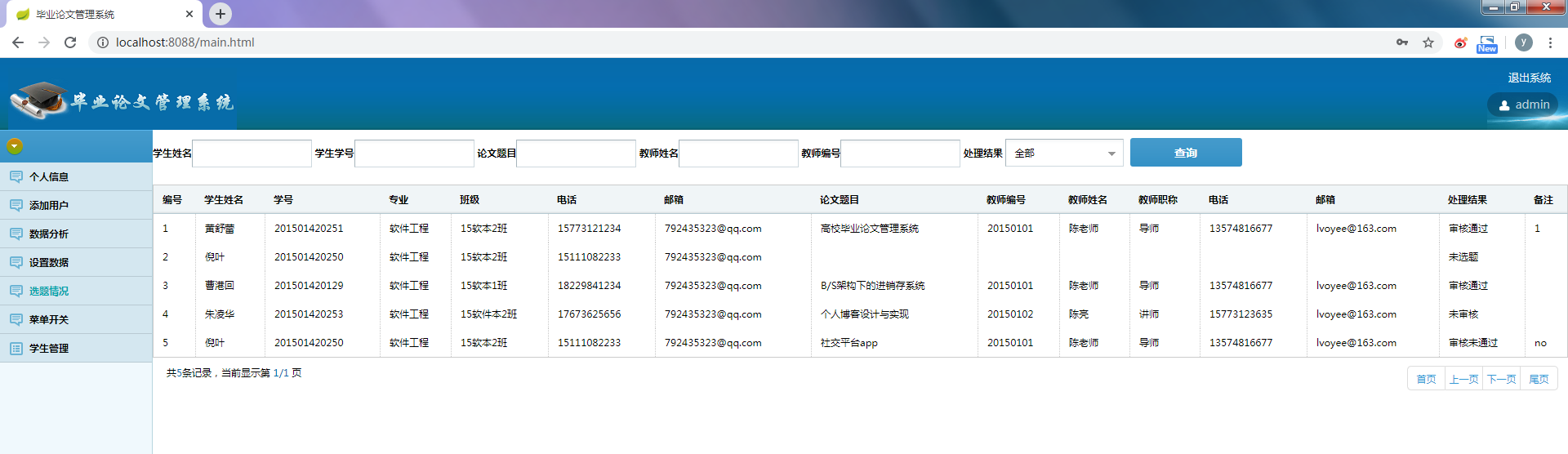This screenshot has height=454, width=1568.
Task: Click teacher name 陈亮
Action: click(1079, 314)
